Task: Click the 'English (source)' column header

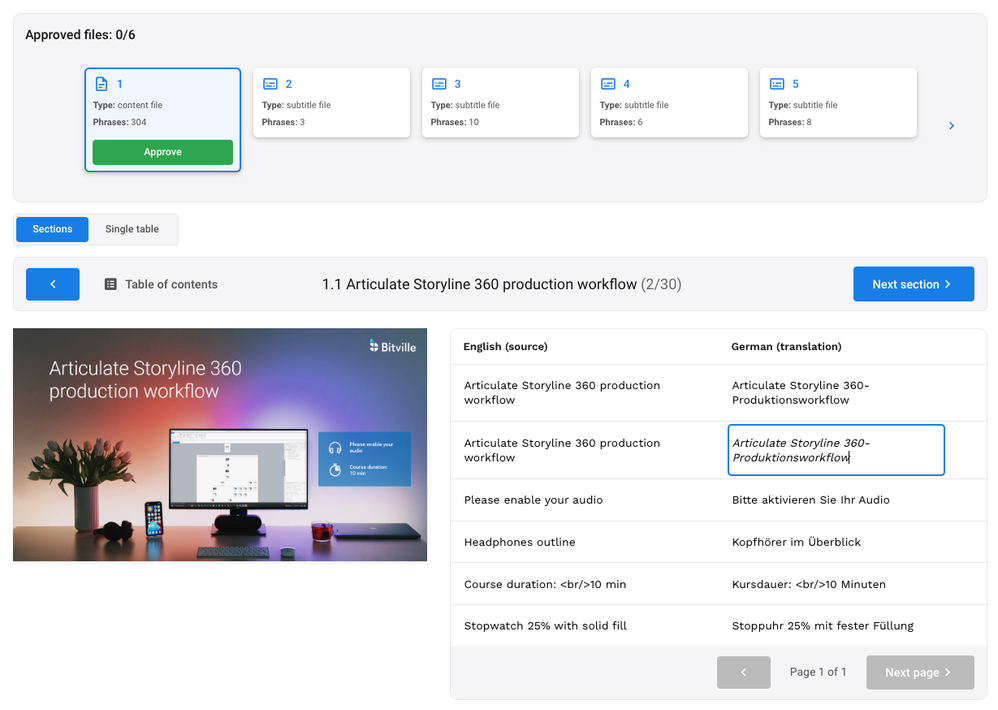Action: pos(505,347)
